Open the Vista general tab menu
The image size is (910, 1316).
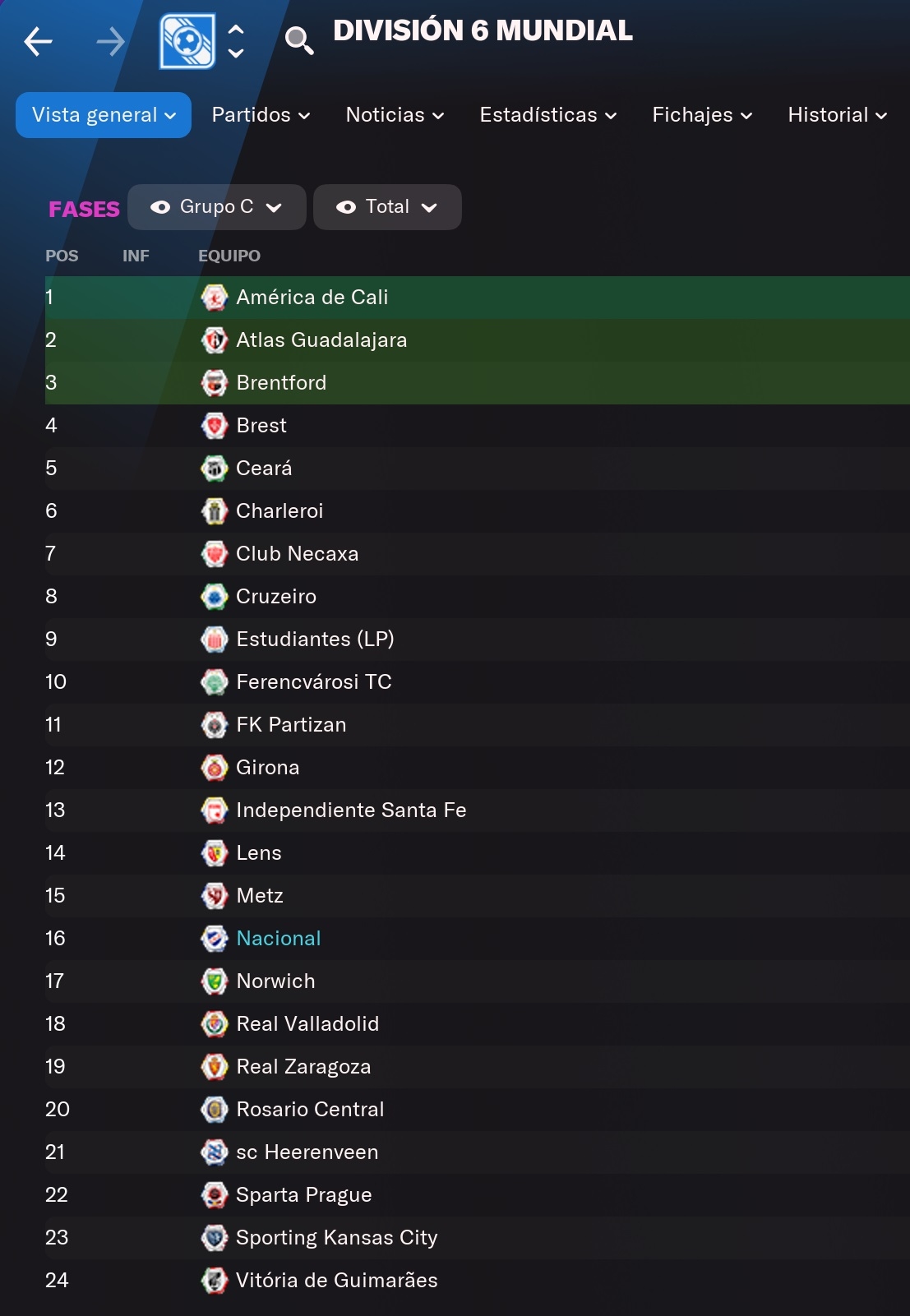pyautogui.click(x=104, y=115)
